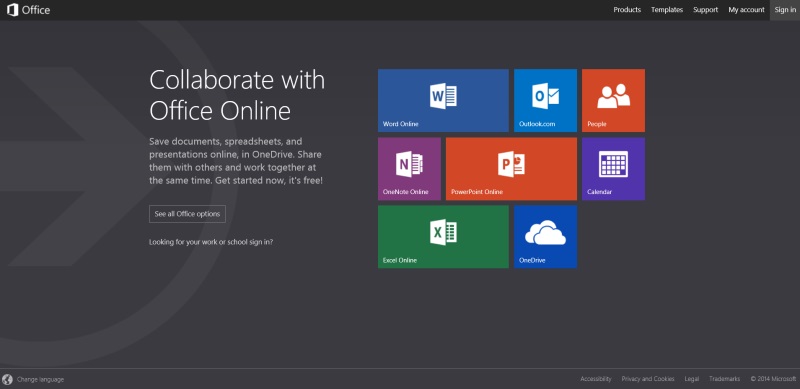Screen dimensions: 800x389
Task: Click the Office wordmark text
Action: pyautogui.click(x=36, y=10)
